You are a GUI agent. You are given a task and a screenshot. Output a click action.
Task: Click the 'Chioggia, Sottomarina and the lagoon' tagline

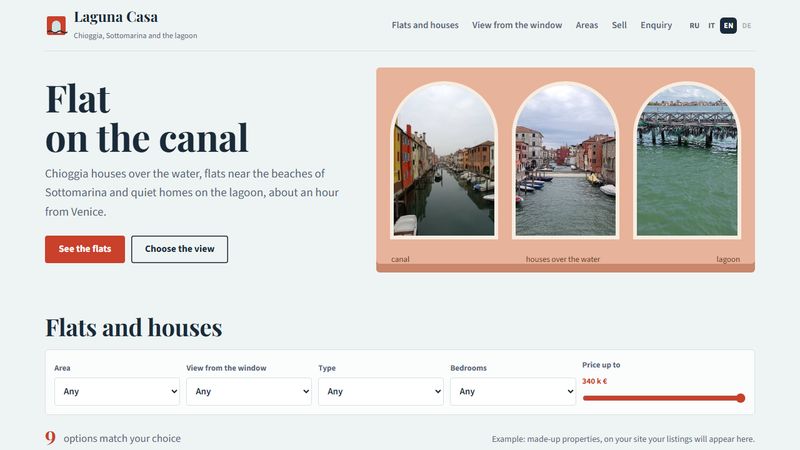click(135, 36)
